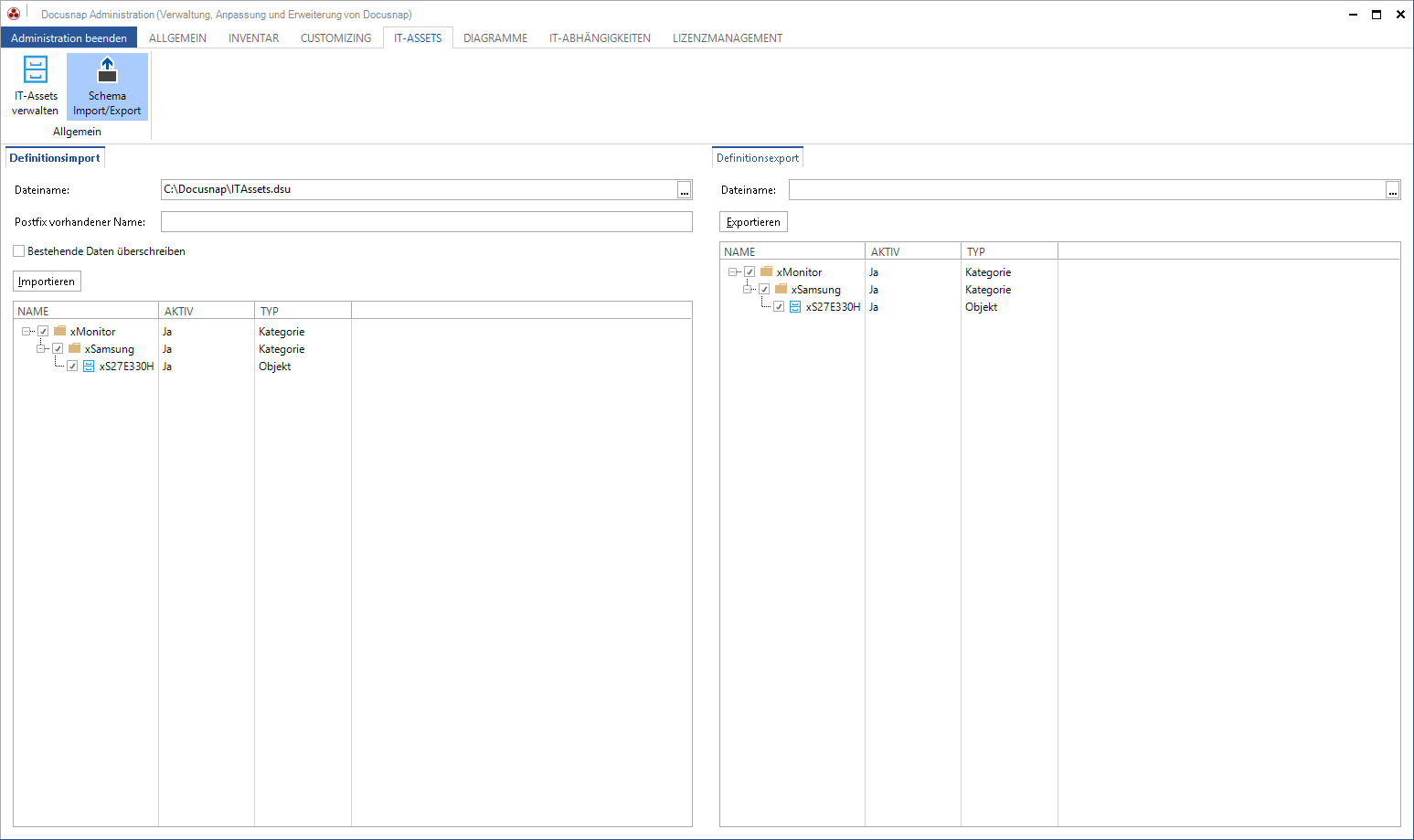The width and height of the screenshot is (1414, 840).
Task: Open the LIZENZMANAGEMENT ribbon tab
Action: [728, 38]
